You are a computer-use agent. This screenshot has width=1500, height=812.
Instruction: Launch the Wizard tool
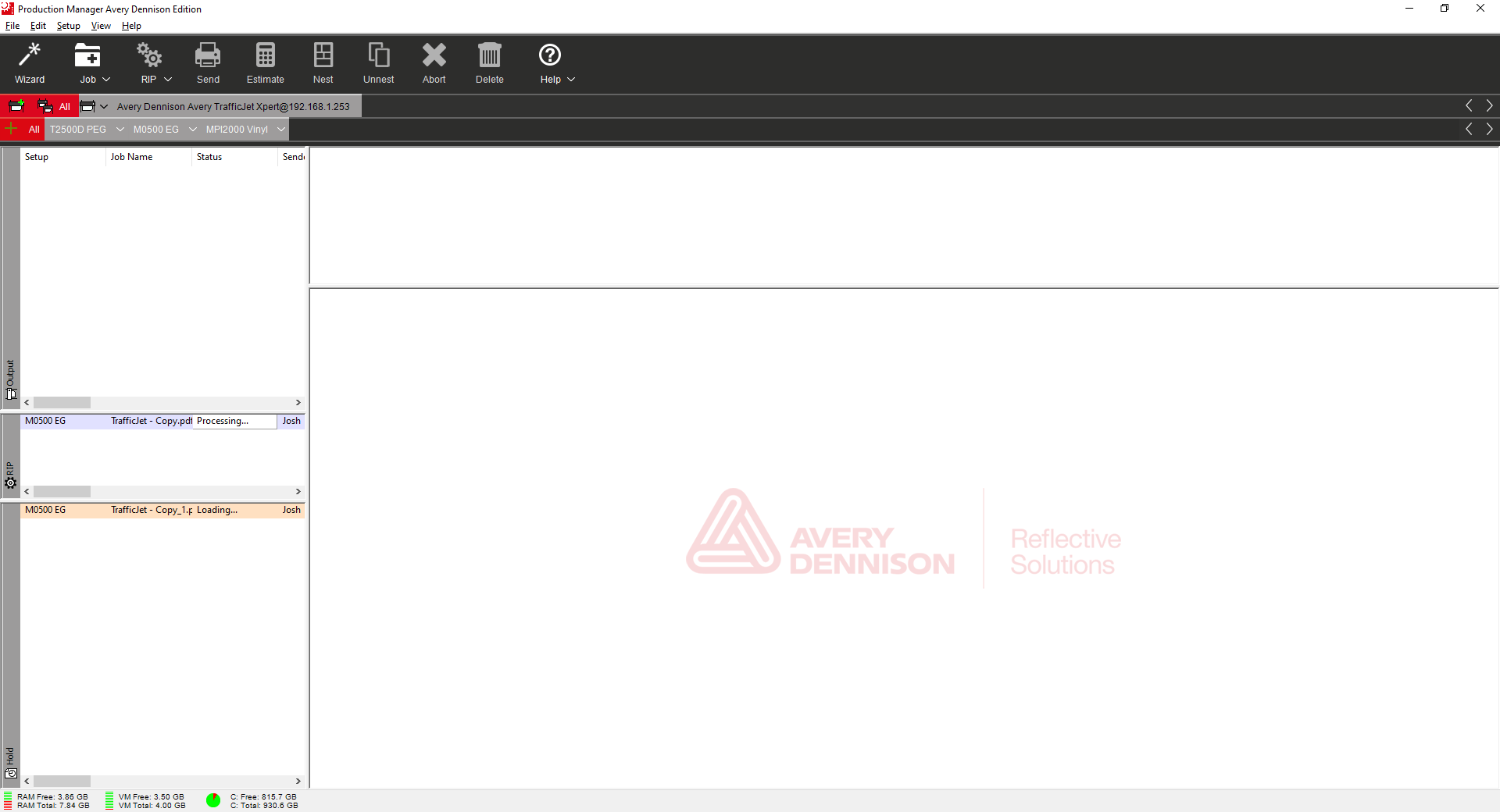tap(30, 63)
